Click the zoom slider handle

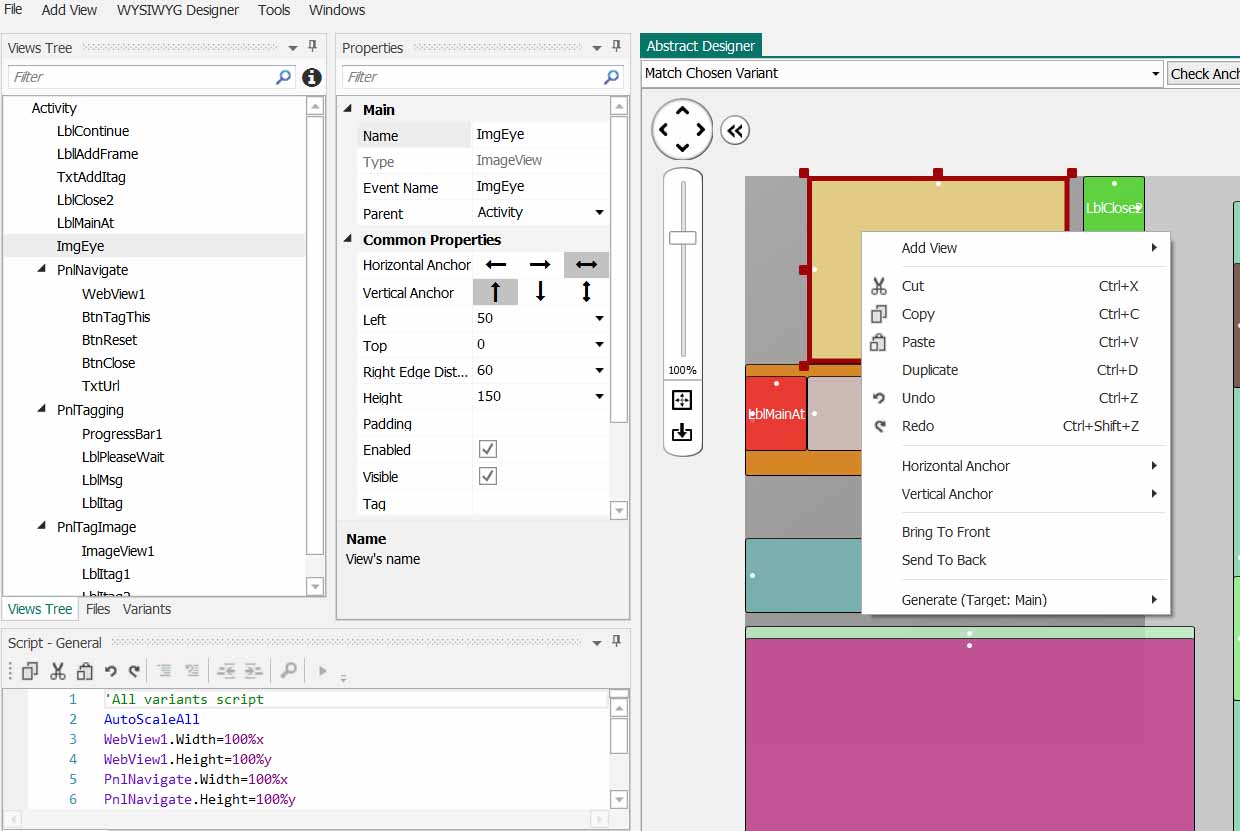click(x=682, y=237)
